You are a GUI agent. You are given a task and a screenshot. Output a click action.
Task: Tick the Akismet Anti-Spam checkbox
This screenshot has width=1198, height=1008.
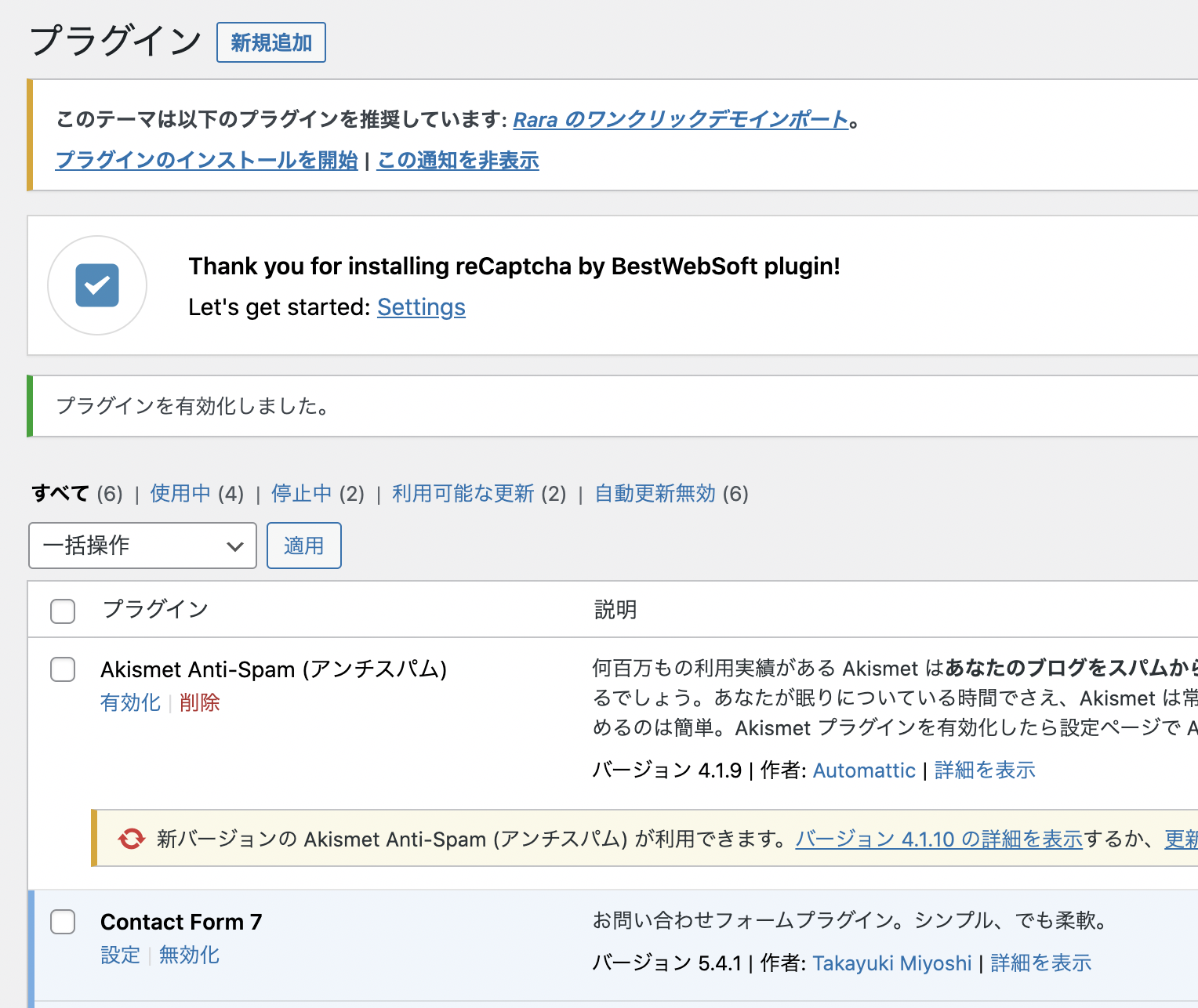point(63,669)
